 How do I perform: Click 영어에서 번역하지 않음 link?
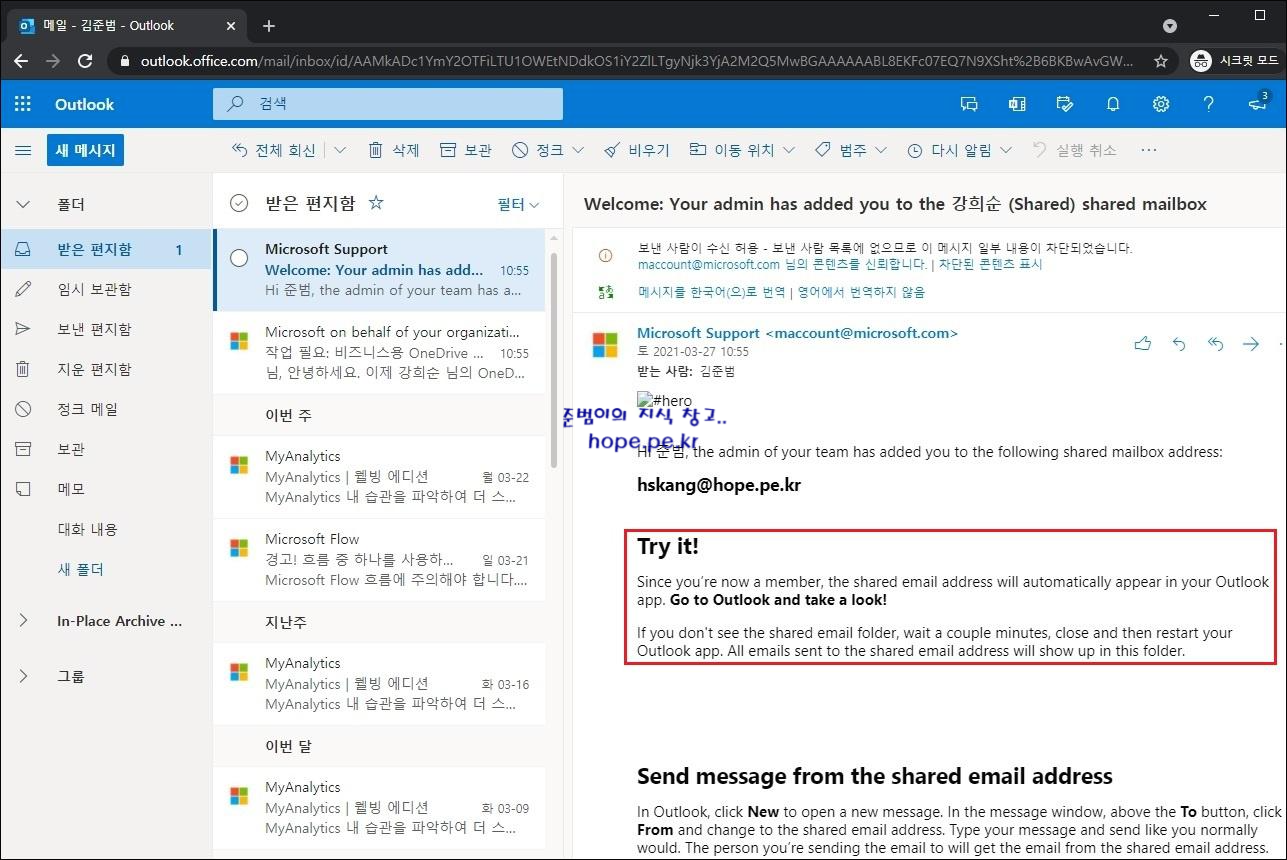click(861, 292)
